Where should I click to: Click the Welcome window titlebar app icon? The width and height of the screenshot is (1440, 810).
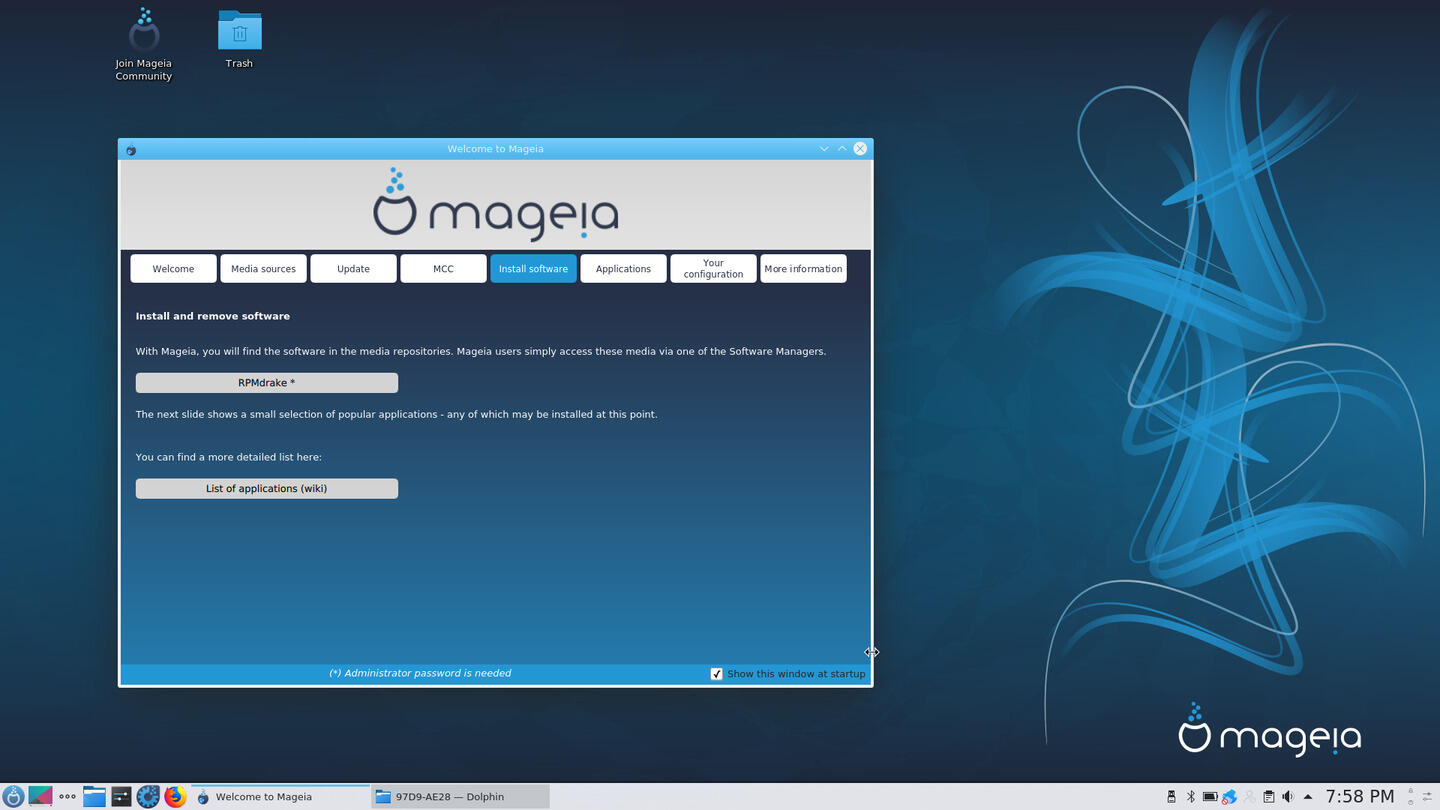click(131, 149)
